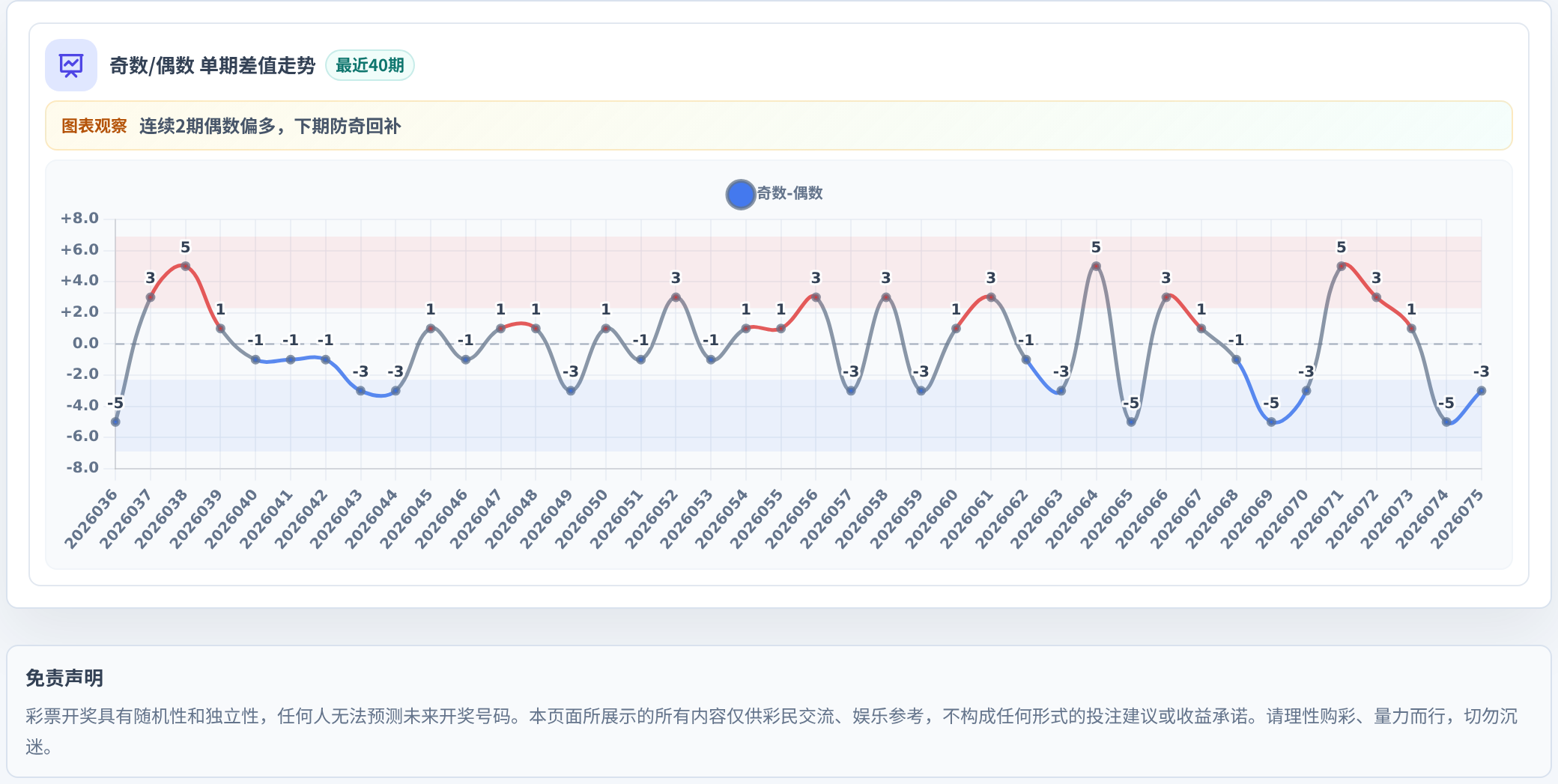Click the y-axis label +8.0

80,219
